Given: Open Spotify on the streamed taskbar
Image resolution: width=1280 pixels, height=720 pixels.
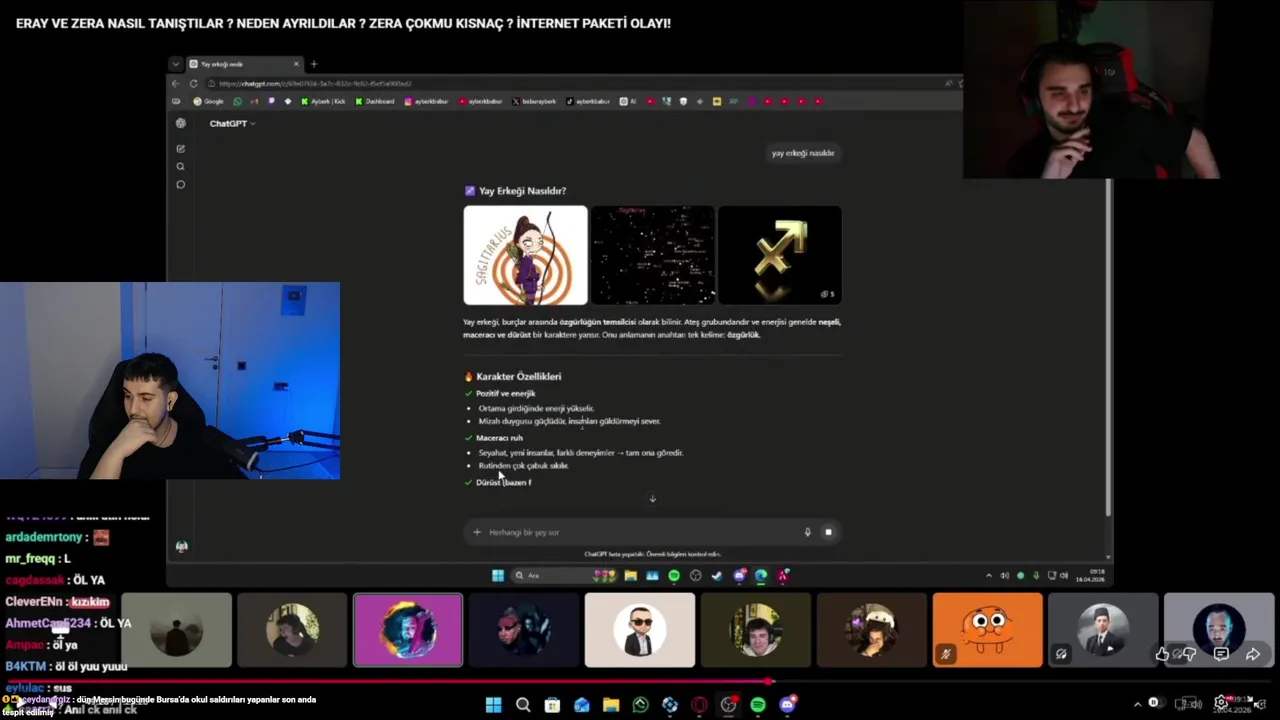Looking at the screenshot, I should click(674, 575).
